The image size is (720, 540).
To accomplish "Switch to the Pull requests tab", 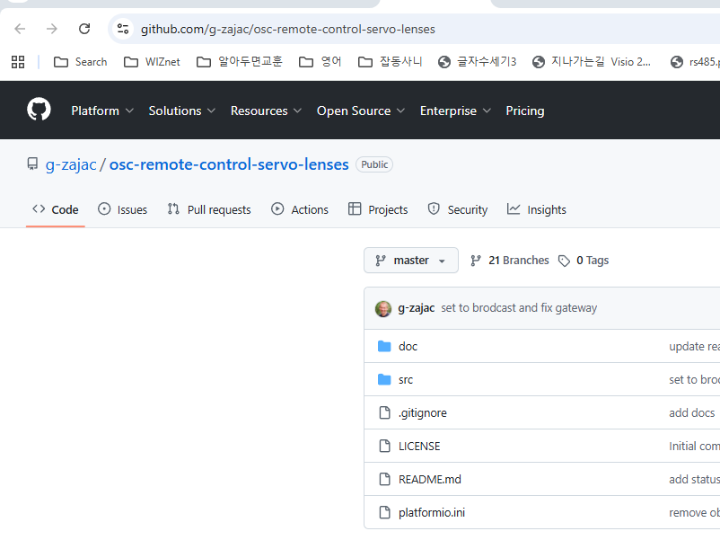I will [x=209, y=210].
